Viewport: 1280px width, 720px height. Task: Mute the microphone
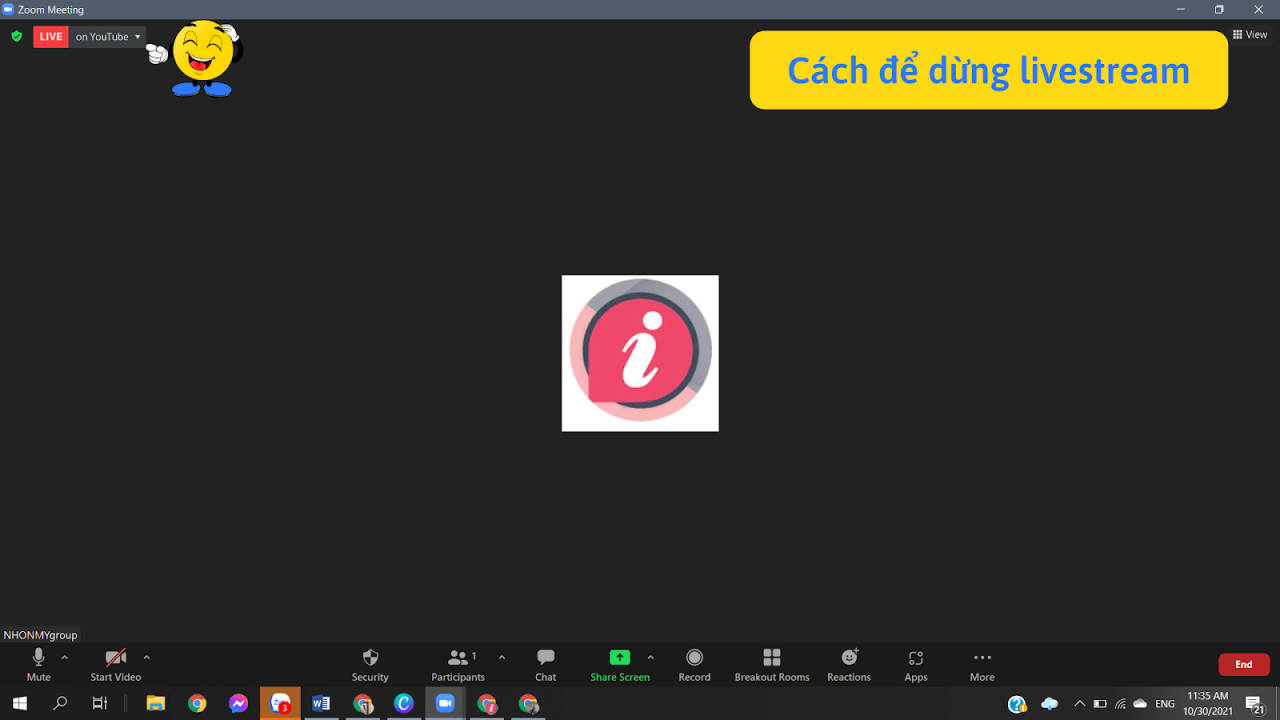click(37, 663)
